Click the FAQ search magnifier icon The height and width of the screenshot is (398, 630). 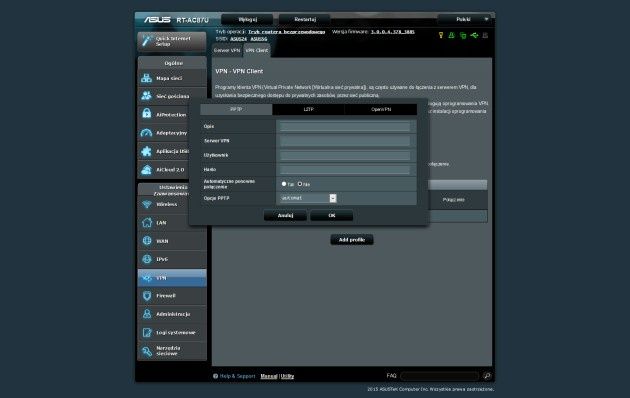pos(487,376)
